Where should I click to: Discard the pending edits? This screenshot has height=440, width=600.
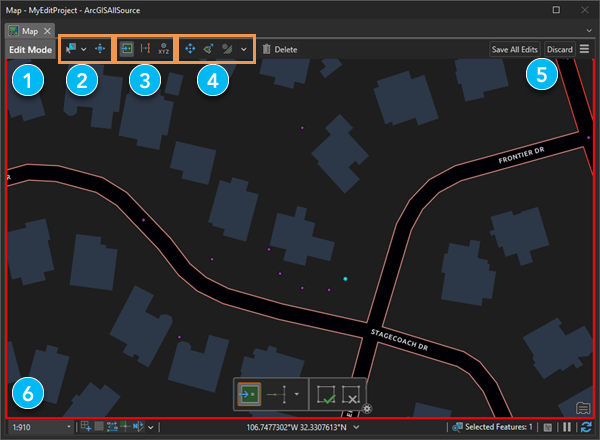click(x=559, y=48)
